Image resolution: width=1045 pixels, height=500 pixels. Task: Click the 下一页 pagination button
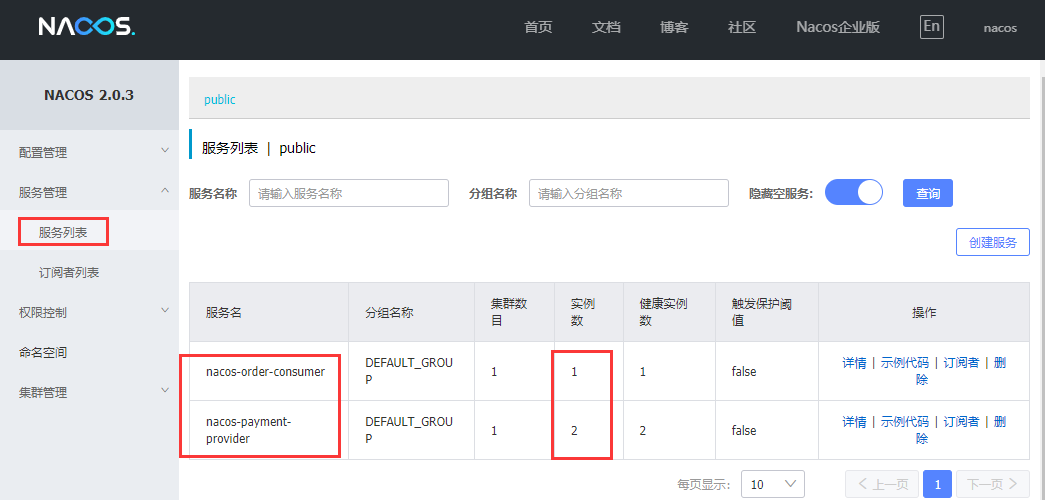pos(992,484)
